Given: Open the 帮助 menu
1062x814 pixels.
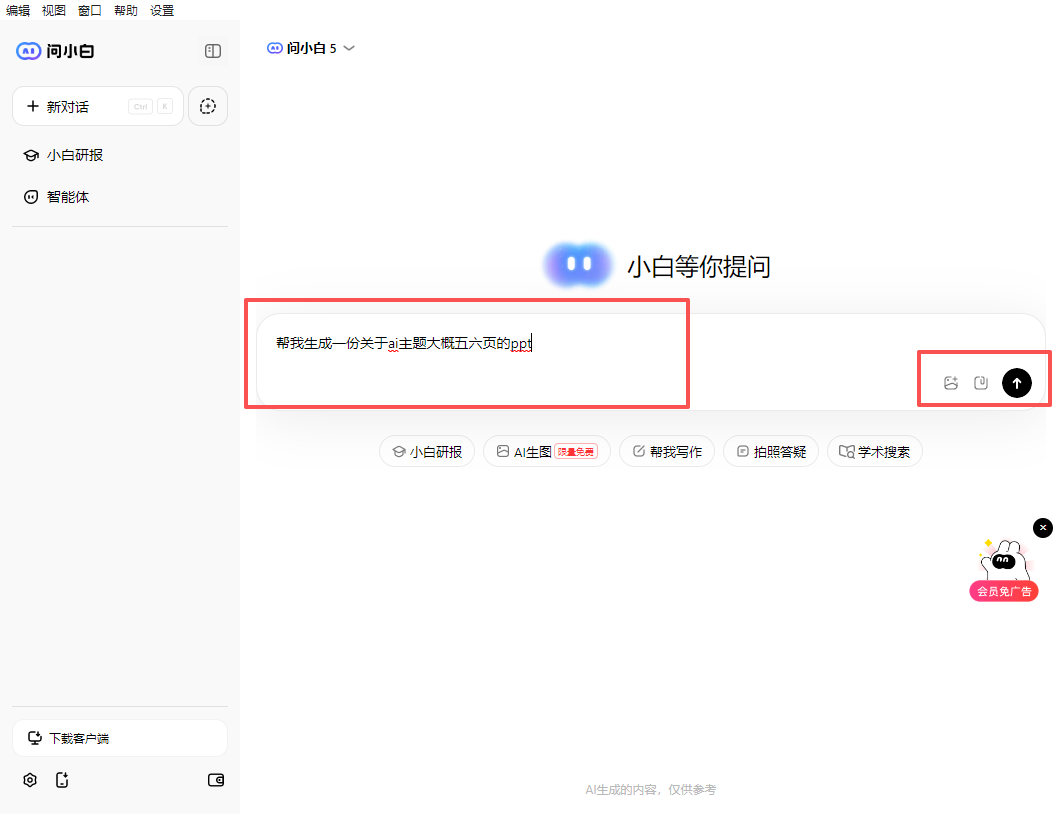Looking at the screenshot, I should tap(126, 10).
